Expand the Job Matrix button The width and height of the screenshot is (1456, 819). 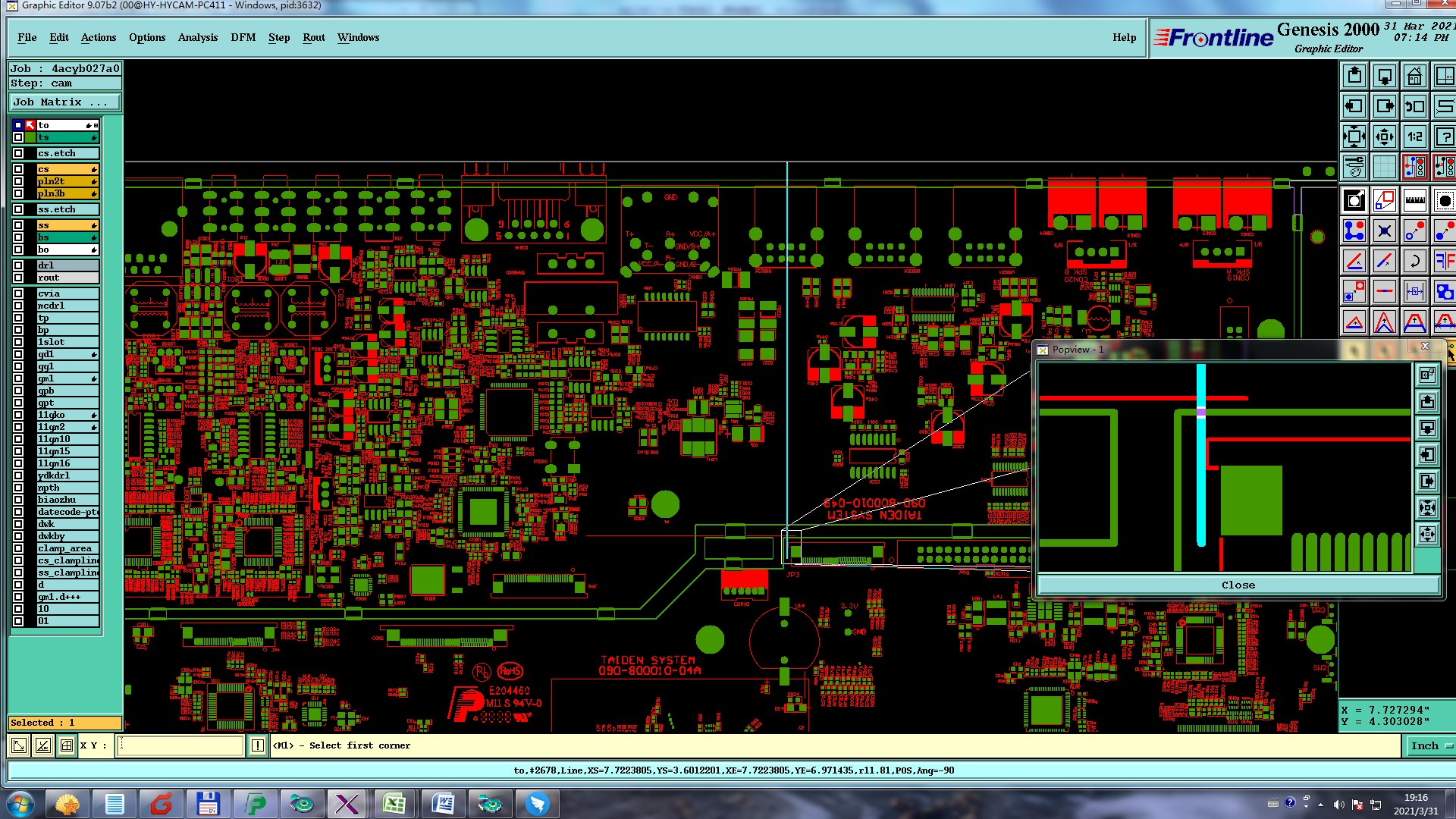64,102
